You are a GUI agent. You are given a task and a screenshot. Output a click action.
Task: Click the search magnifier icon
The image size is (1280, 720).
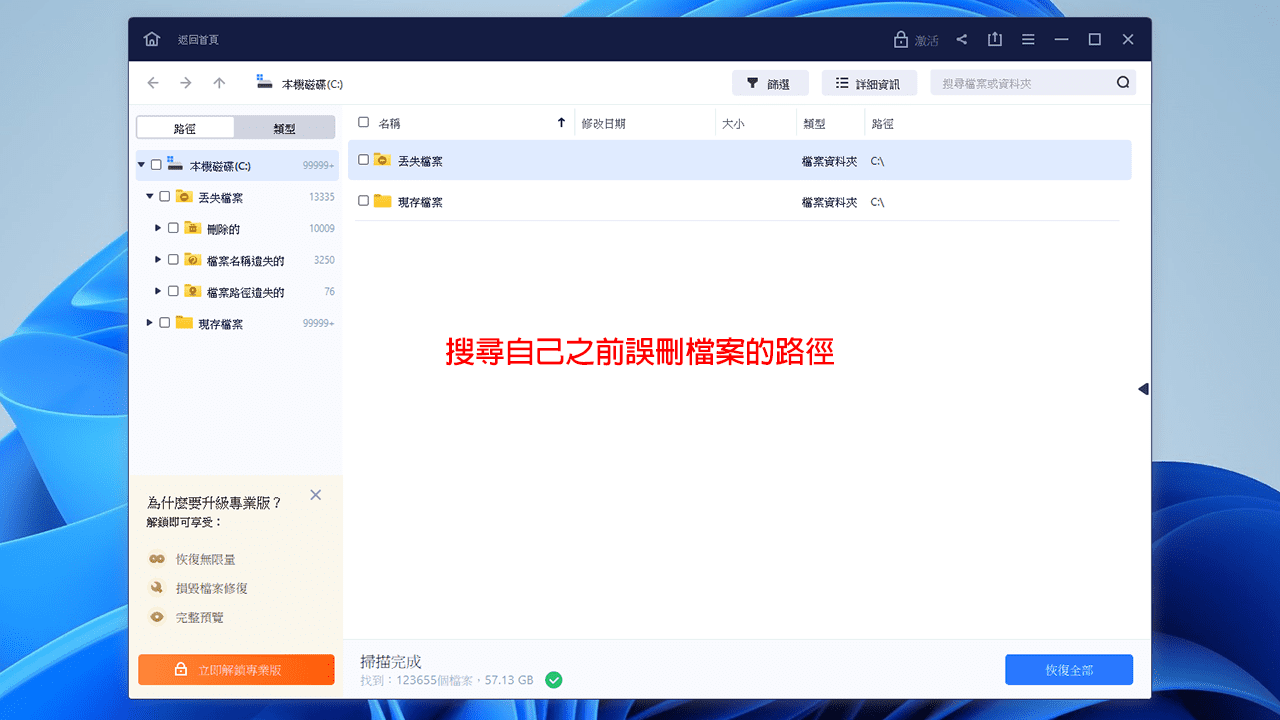click(x=1124, y=82)
